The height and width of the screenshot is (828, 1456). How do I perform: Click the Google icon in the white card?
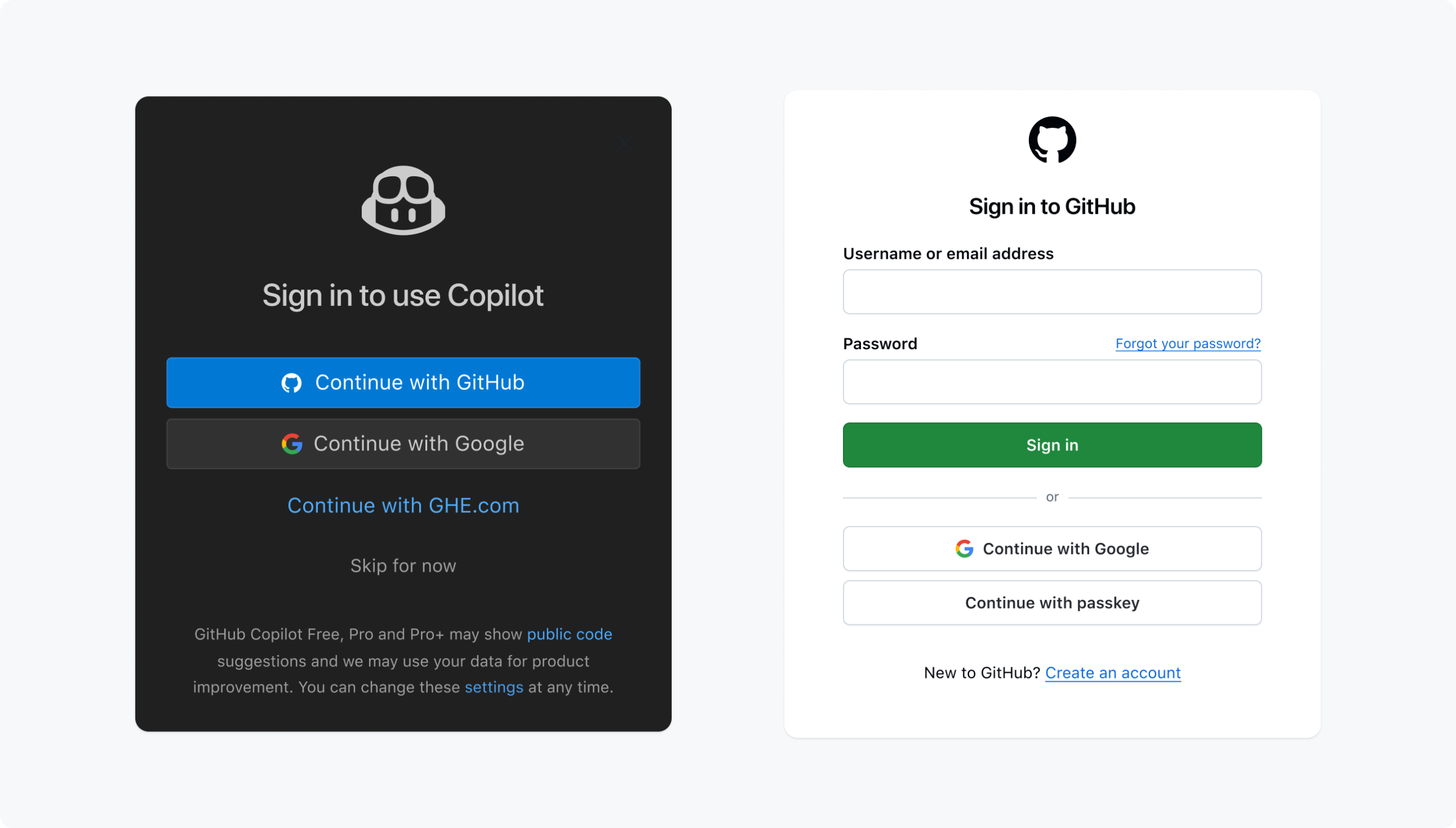(964, 549)
